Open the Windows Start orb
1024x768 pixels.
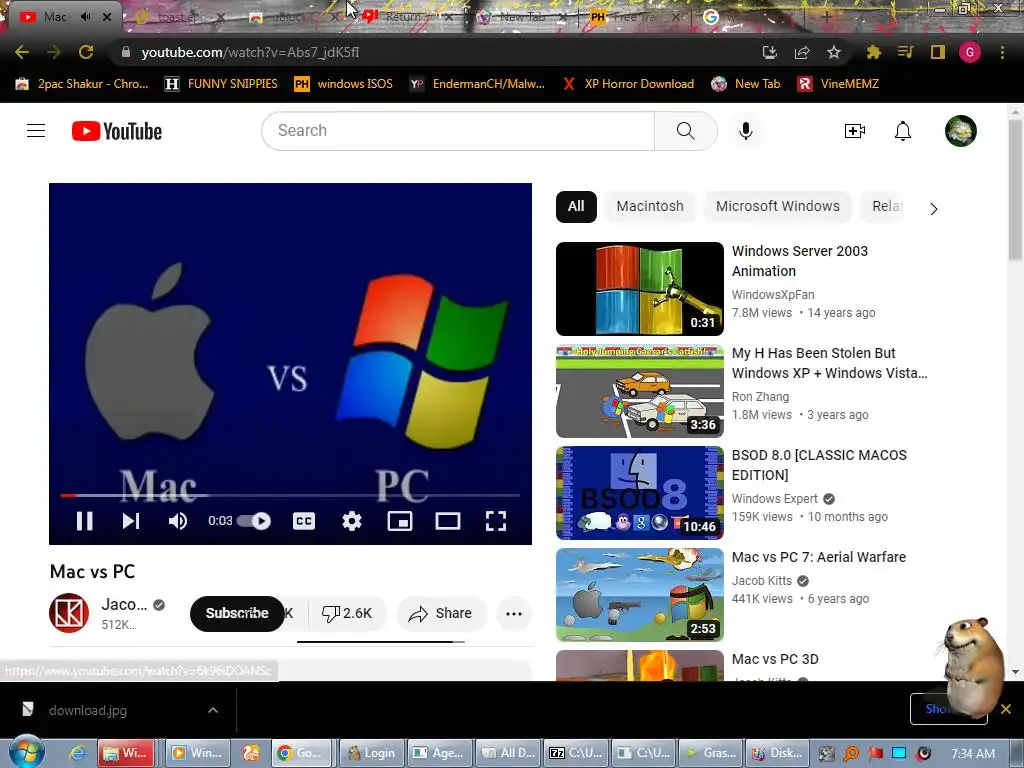click(x=26, y=752)
